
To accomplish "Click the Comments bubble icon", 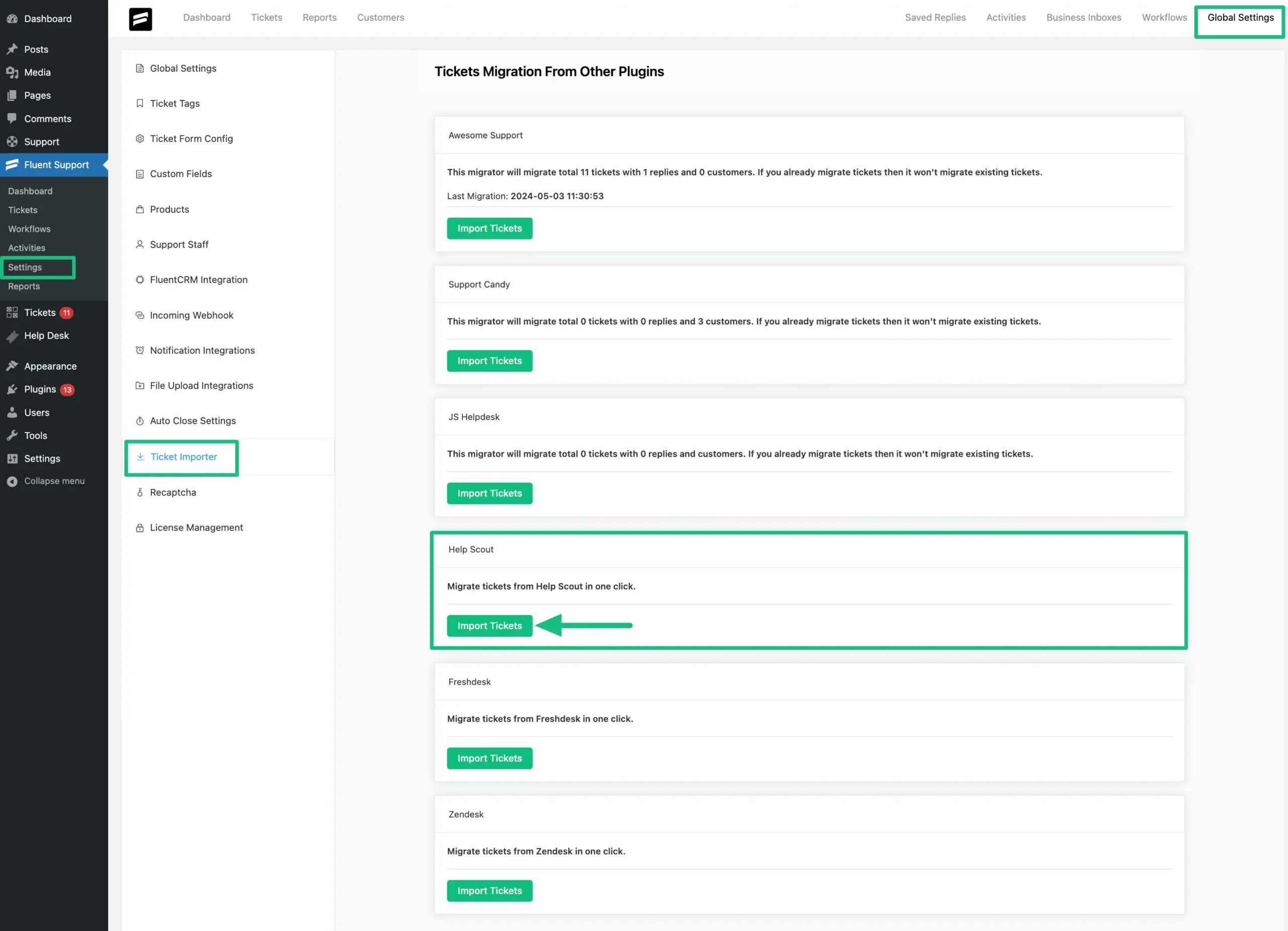I will (12, 118).
